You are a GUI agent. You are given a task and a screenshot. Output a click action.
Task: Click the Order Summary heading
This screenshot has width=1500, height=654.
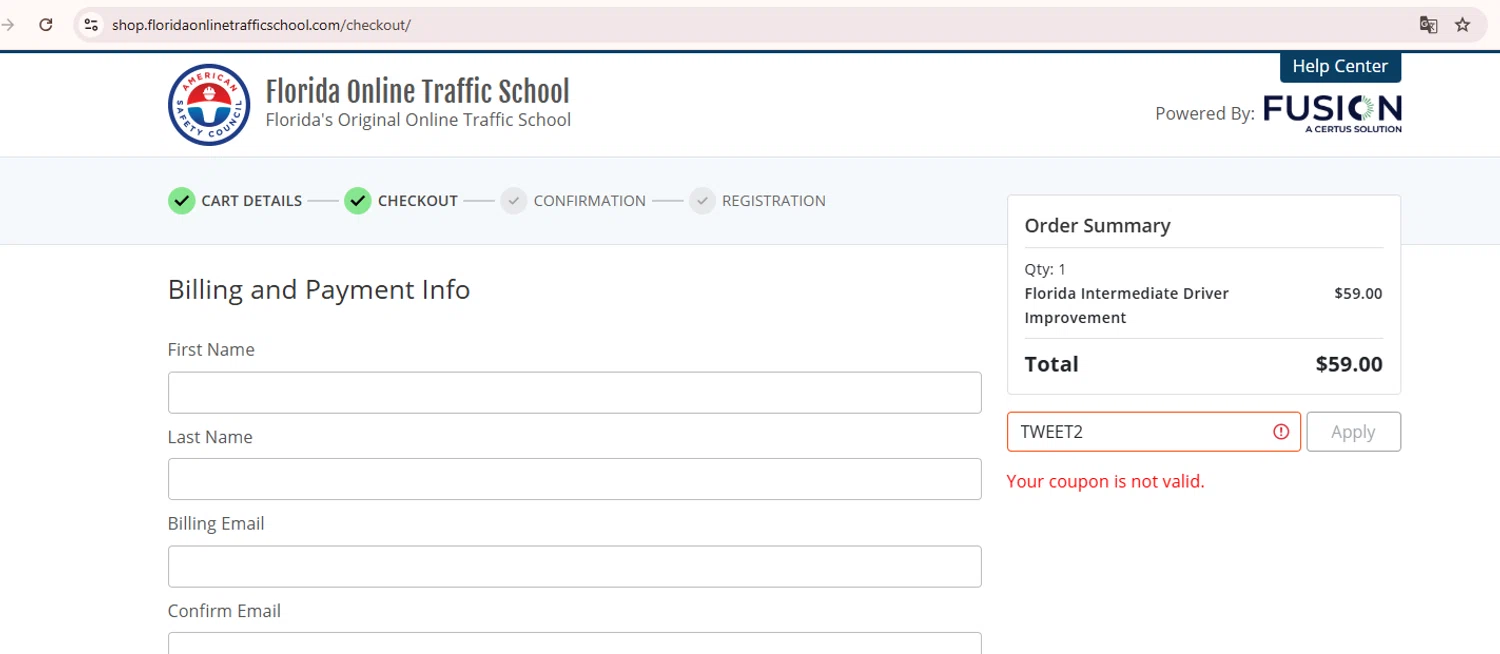tap(1097, 226)
